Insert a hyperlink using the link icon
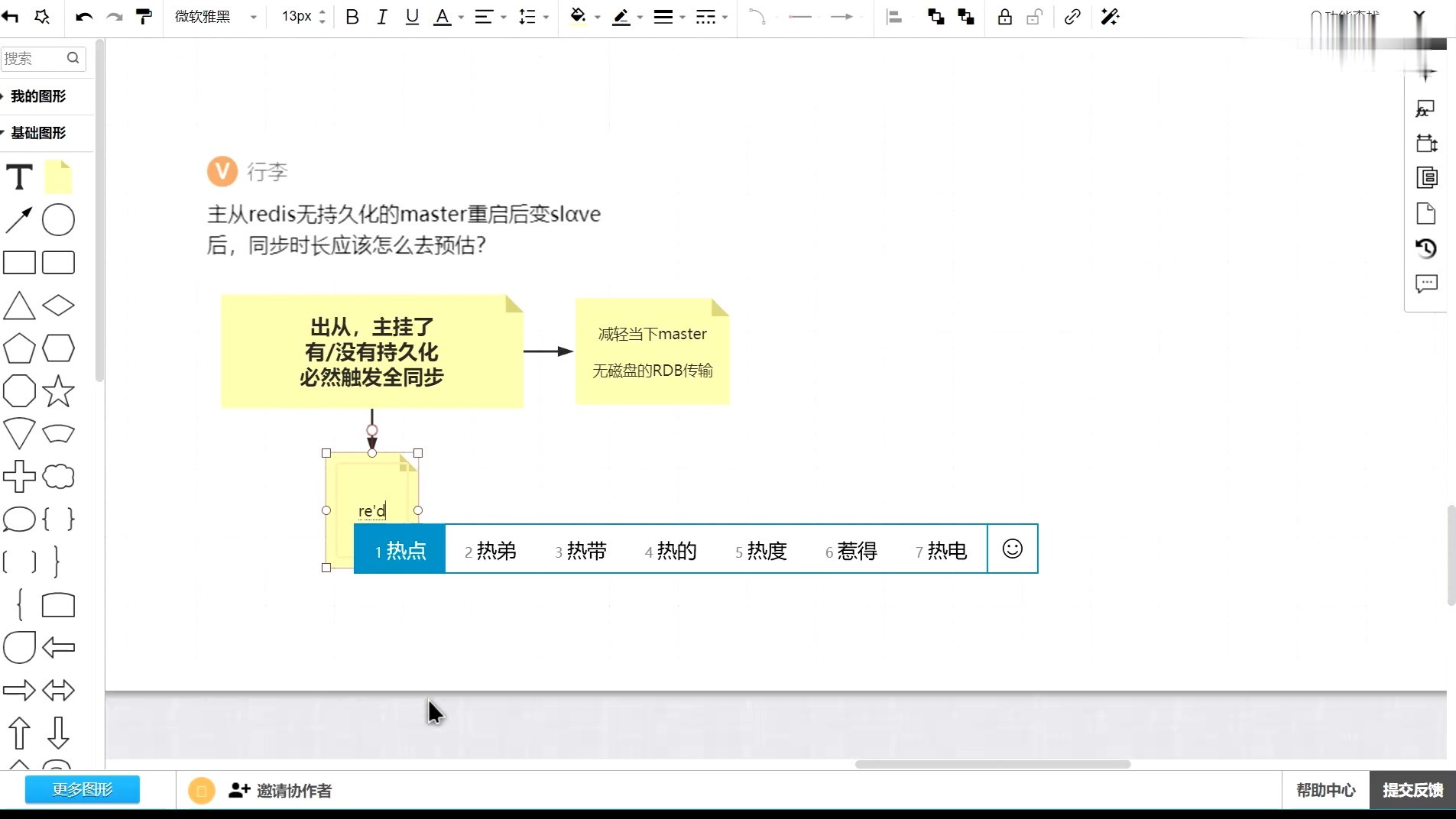 tap(1072, 16)
